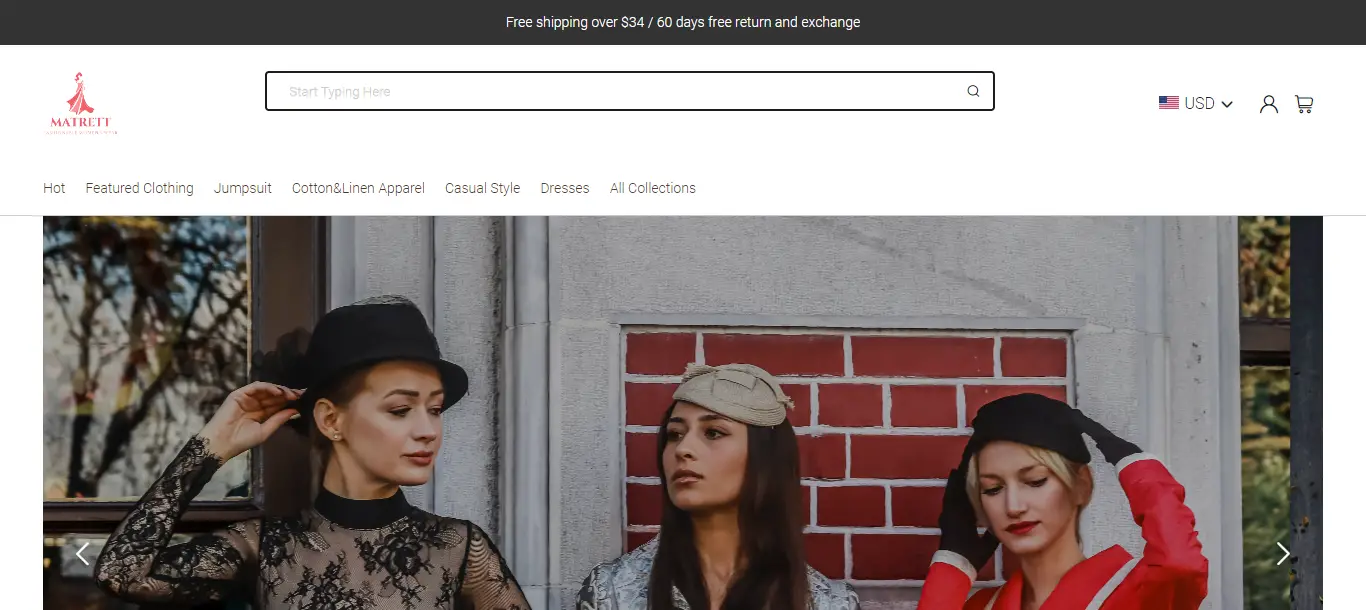Visit the Dresses category

(x=565, y=188)
